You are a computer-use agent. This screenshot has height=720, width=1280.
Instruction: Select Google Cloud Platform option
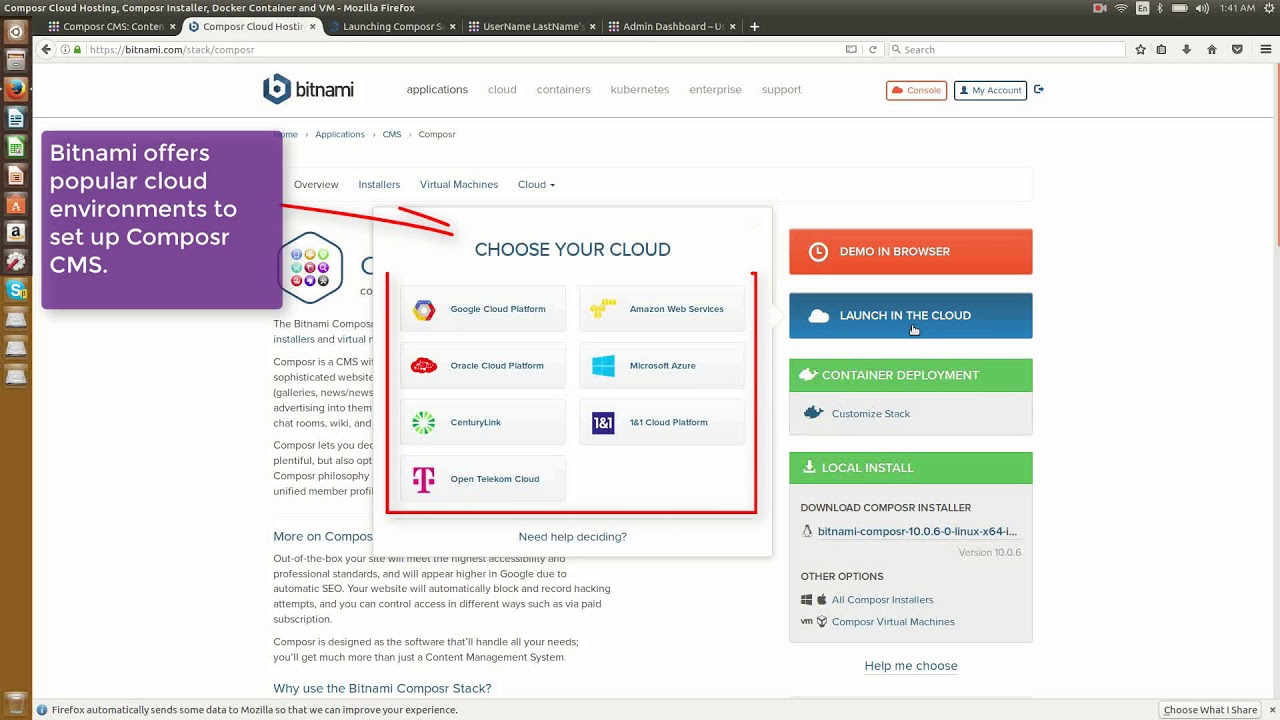[x=483, y=309]
